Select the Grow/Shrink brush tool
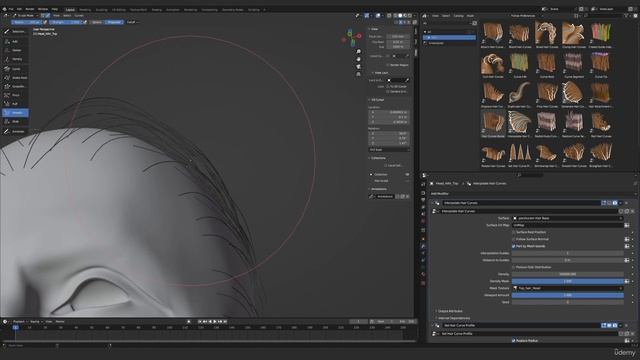This screenshot has width=640, height=360. point(15,86)
